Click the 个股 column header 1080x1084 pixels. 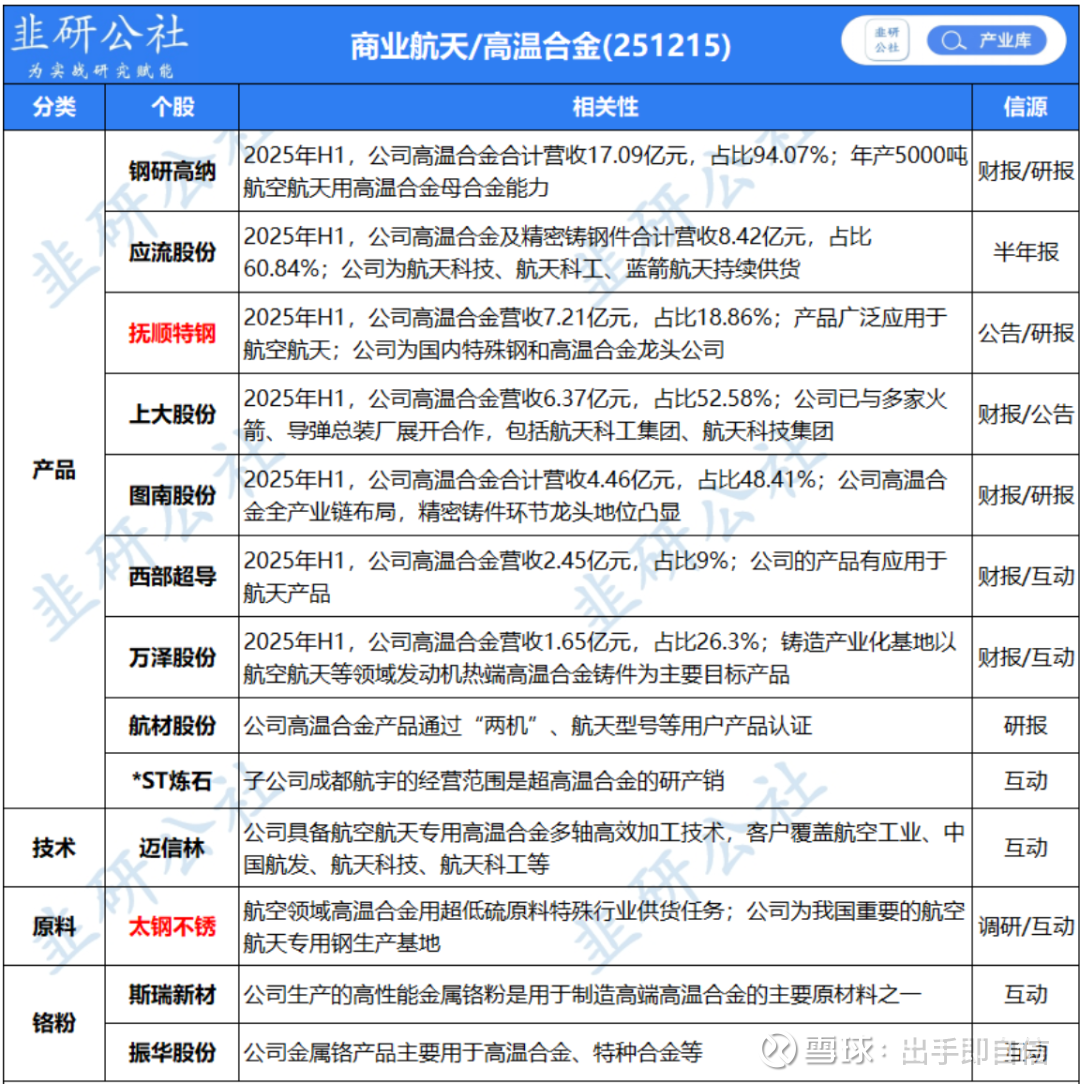point(172,107)
